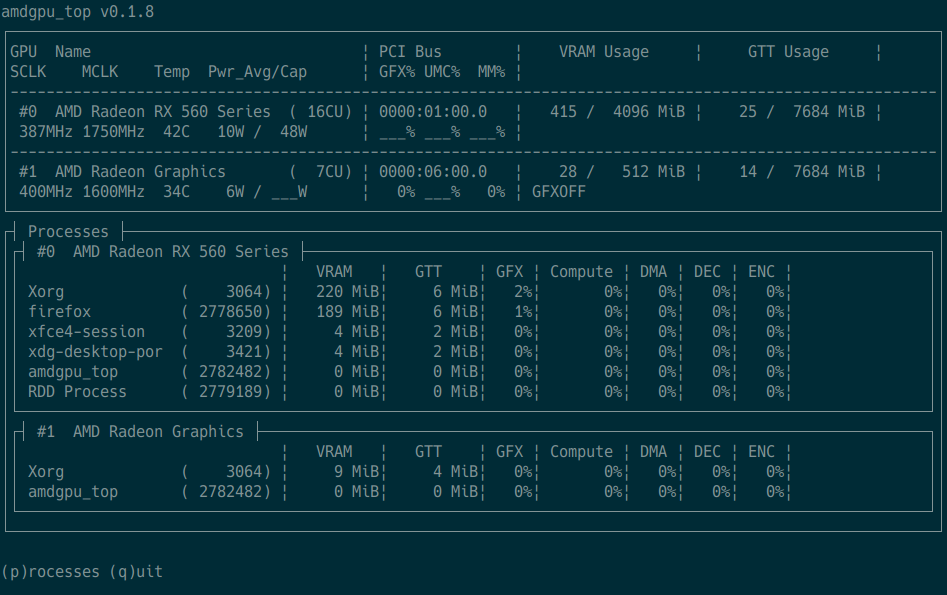Select the RDD Process row
947x595 pixels.
pyautogui.click(x=409, y=391)
